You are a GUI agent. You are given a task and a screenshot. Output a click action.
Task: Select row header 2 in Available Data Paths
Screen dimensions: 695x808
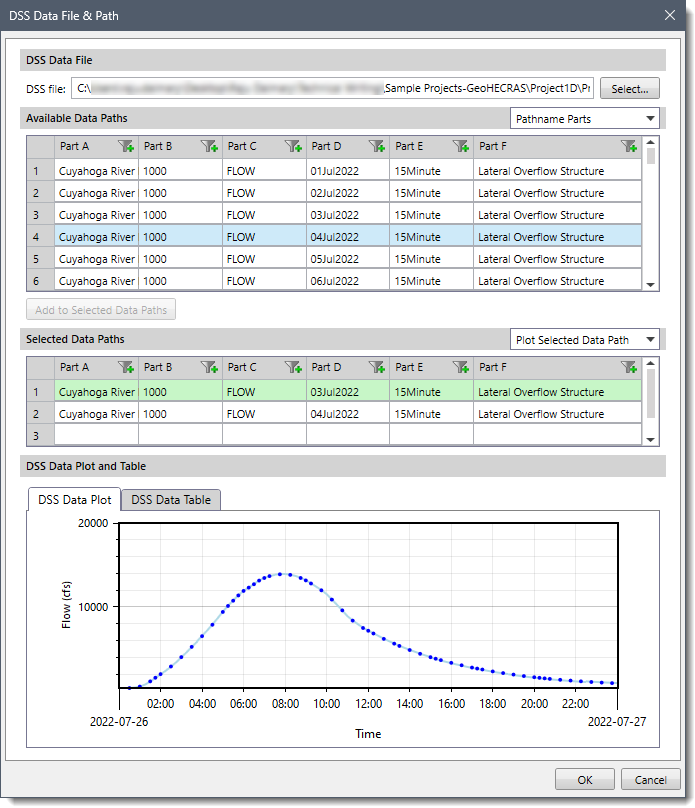(x=41, y=193)
